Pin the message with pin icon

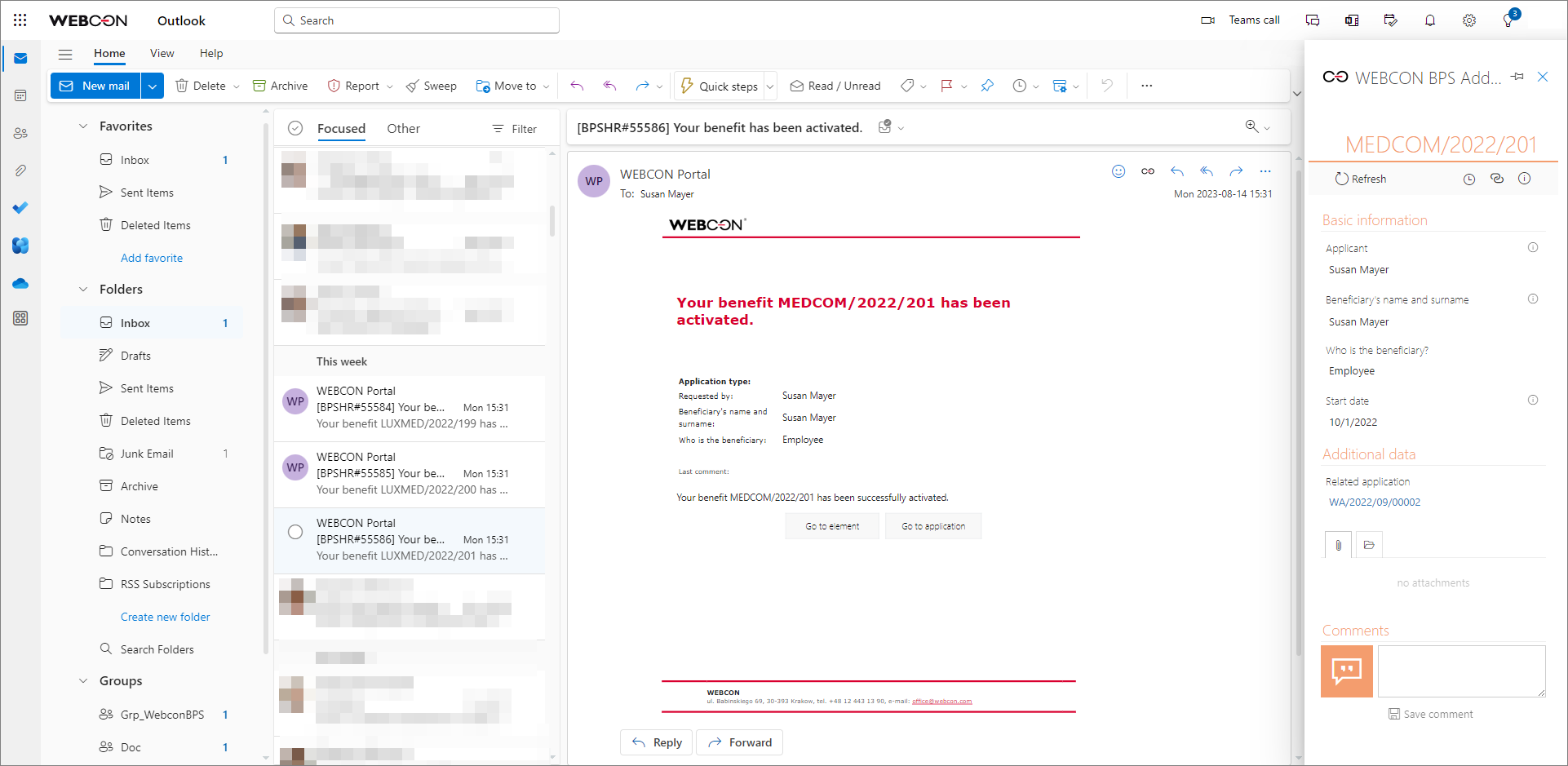(987, 86)
